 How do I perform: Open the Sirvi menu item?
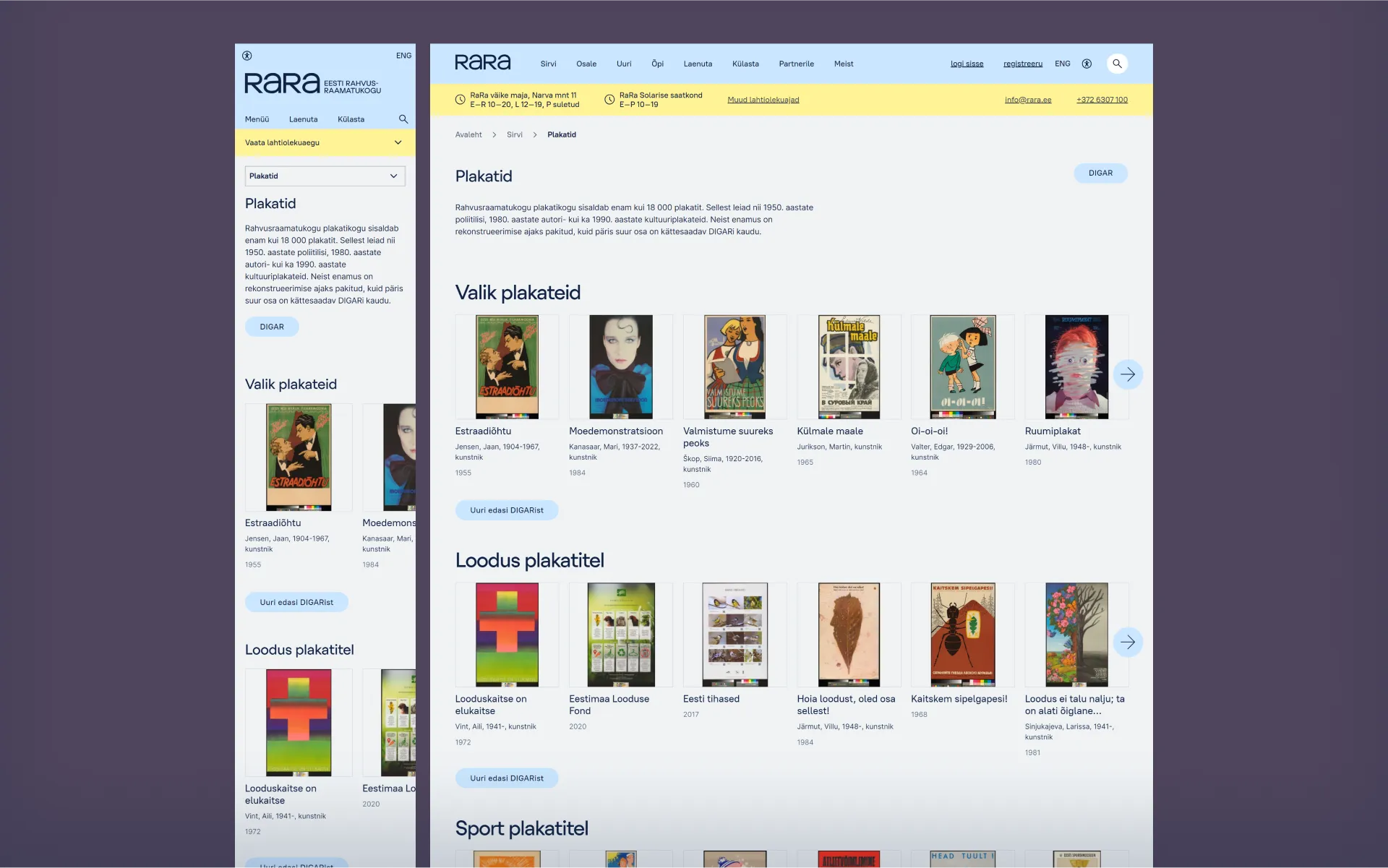pyautogui.click(x=548, y=64)
